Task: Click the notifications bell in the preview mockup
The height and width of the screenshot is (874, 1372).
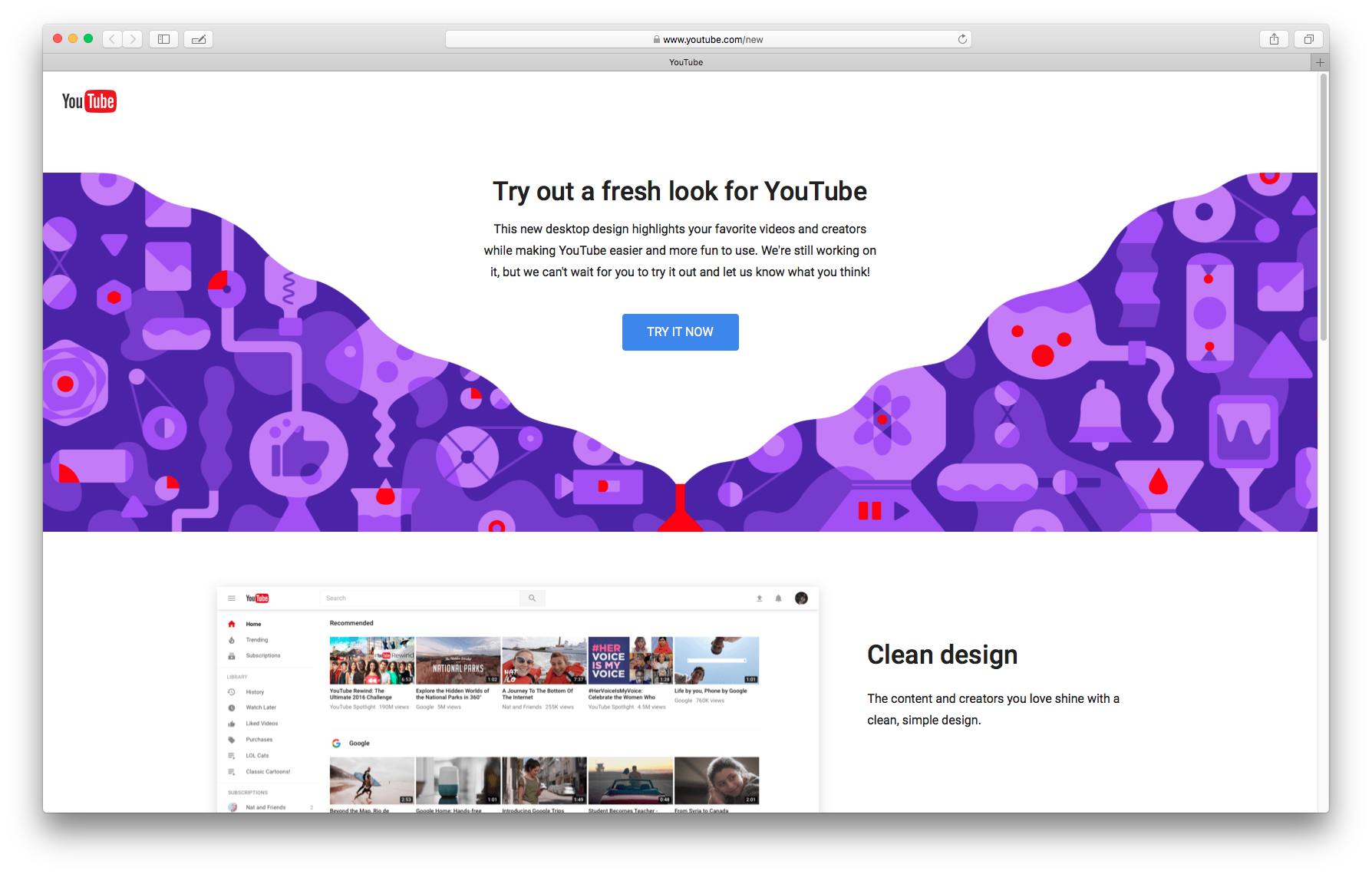Action: coord(778,599)
